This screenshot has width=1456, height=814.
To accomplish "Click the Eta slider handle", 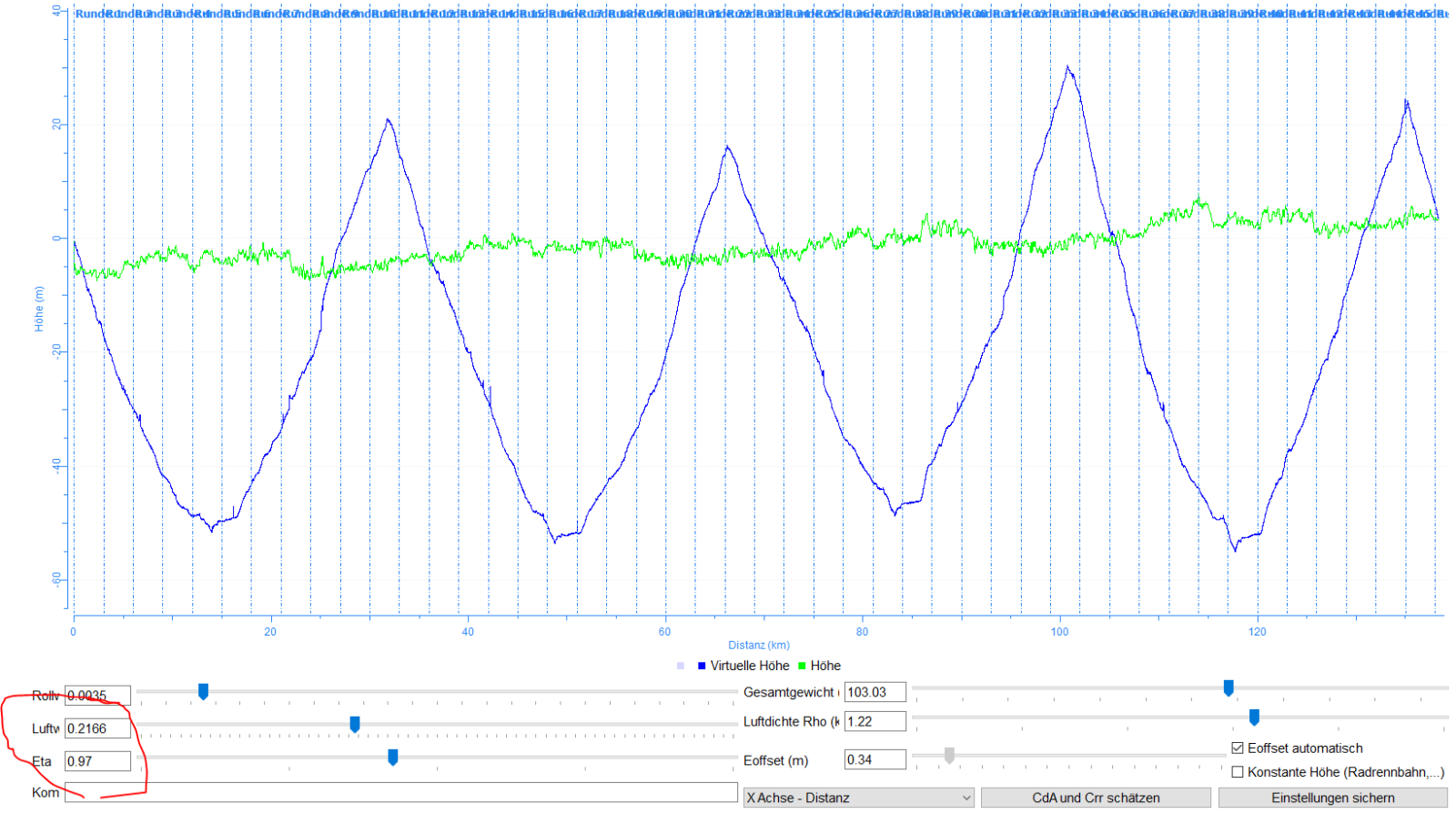I will 393,757.
